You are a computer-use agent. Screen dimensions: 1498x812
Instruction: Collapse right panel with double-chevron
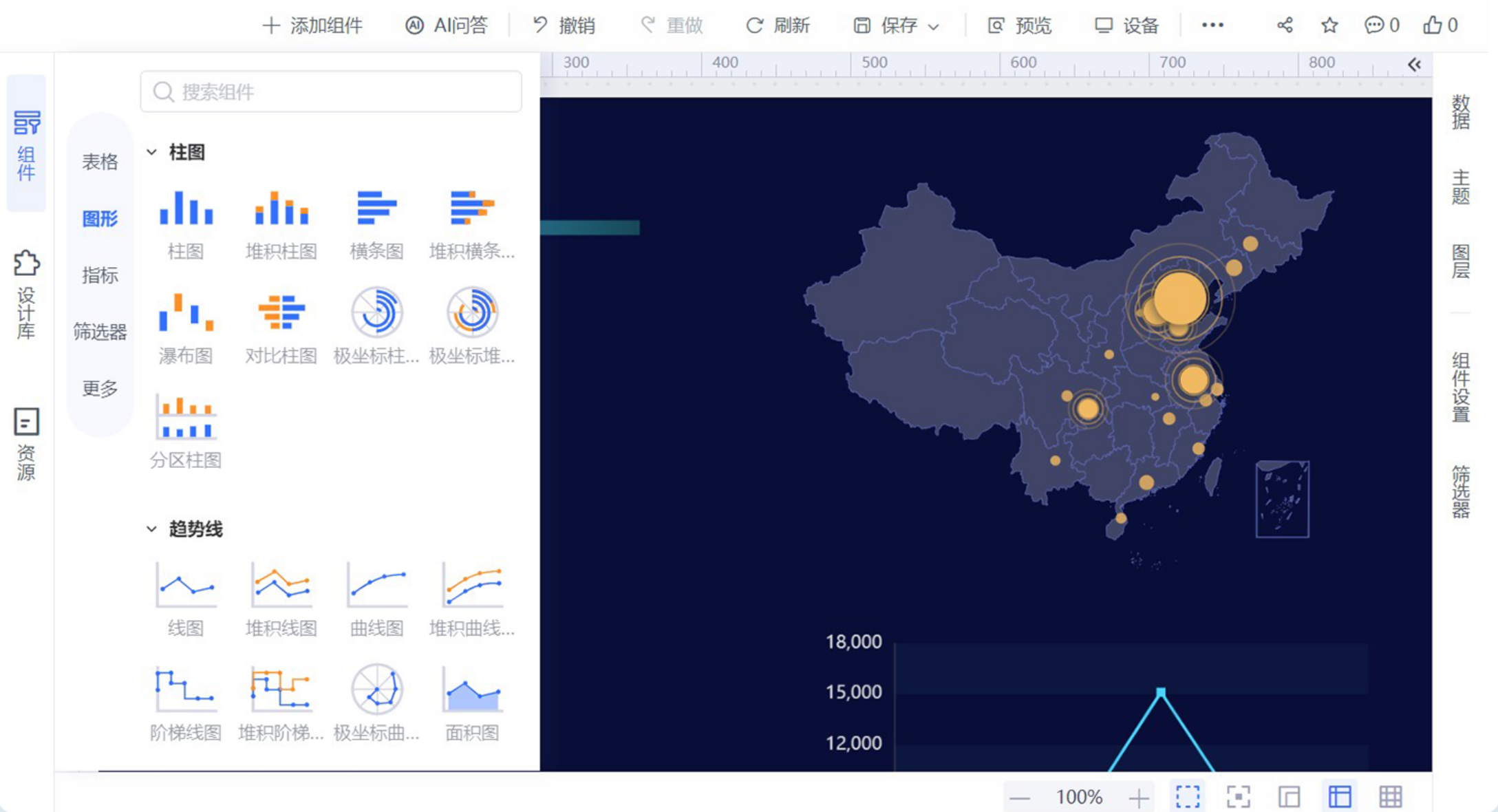[1414, 65]
